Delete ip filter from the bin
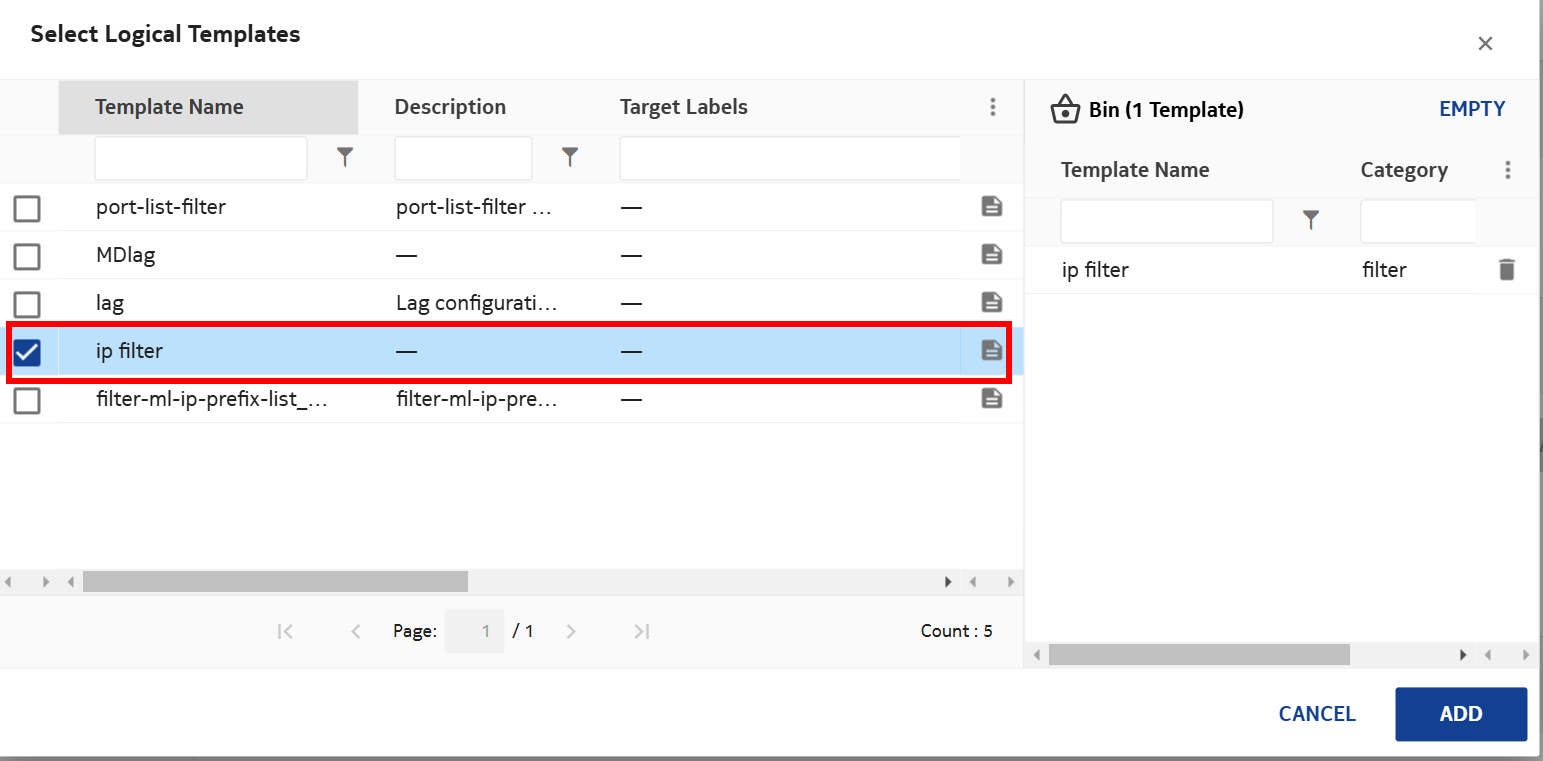1543x761 pixels. (x=1506, y=269)
